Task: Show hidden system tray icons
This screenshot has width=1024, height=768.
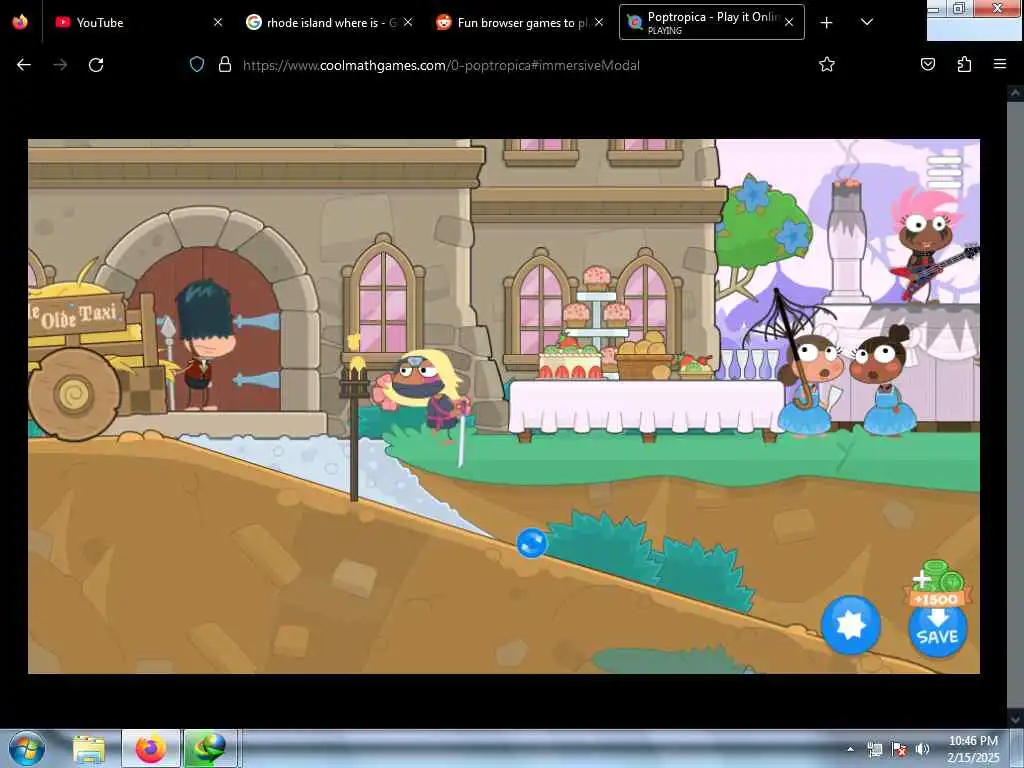Action: [850, 749]
